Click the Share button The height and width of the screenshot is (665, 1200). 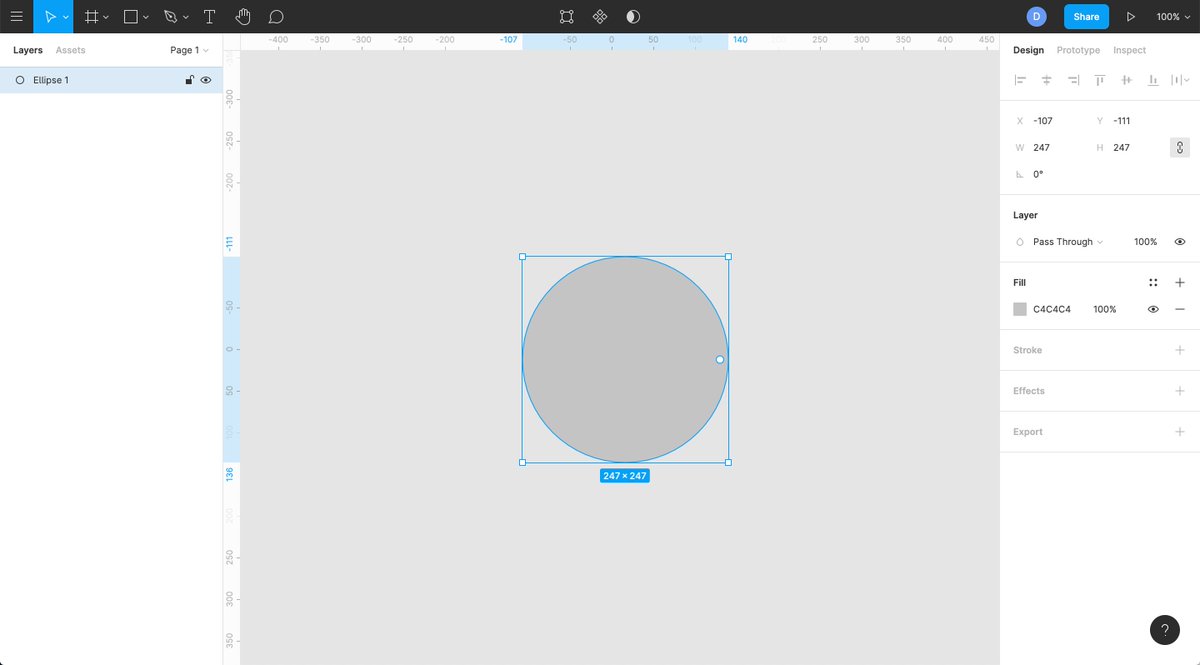coord(1086,16)
